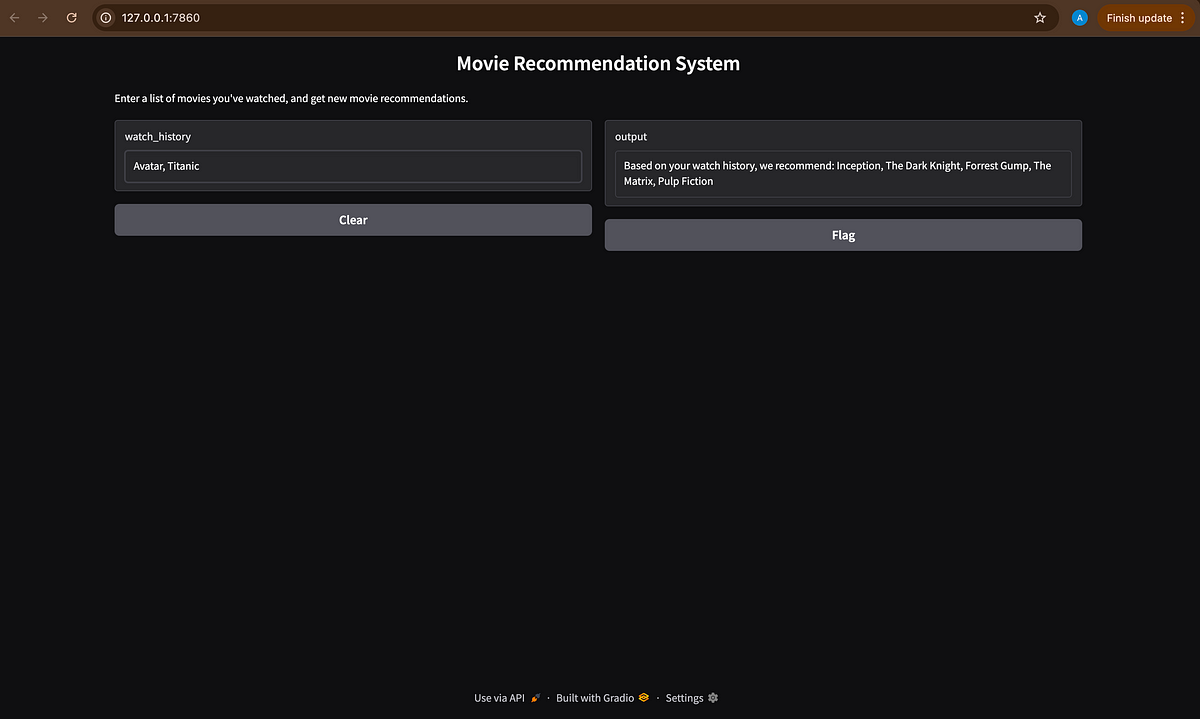Reload the page with the refresh icon
This screenshot has width=1200, height=719.
[x=71, y=18]
